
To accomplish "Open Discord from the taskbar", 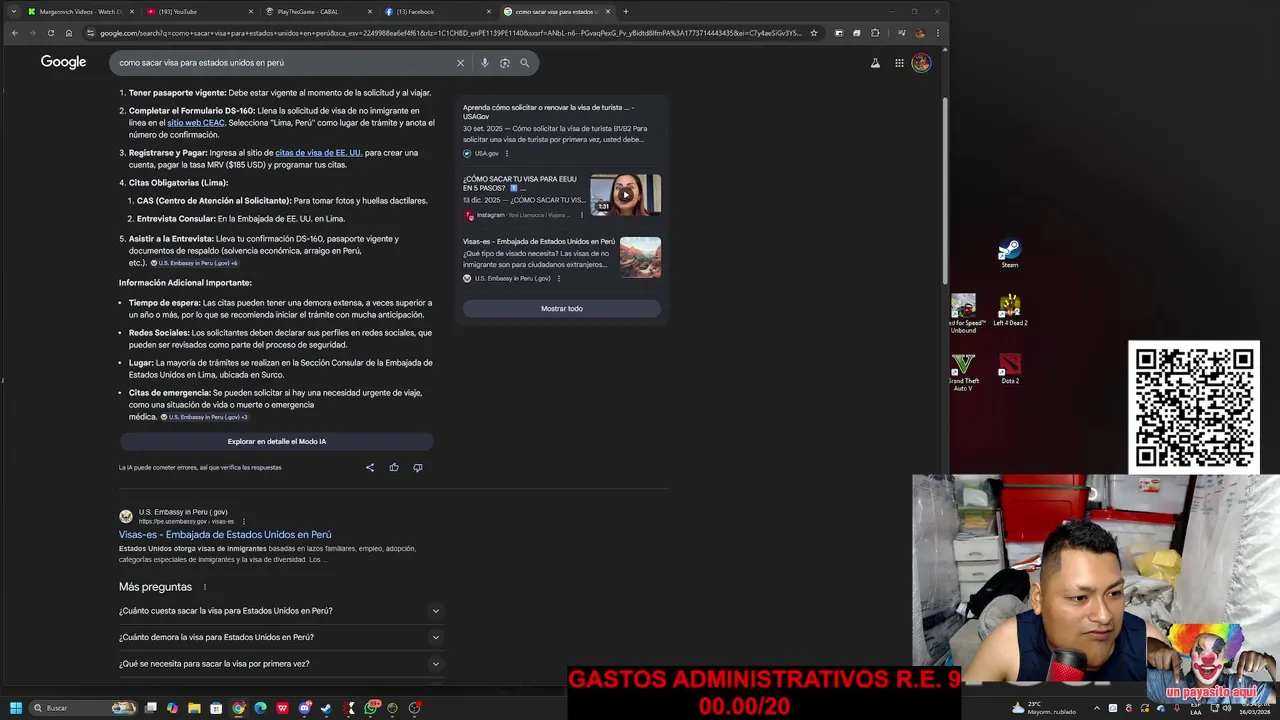I will pos(305,708).
